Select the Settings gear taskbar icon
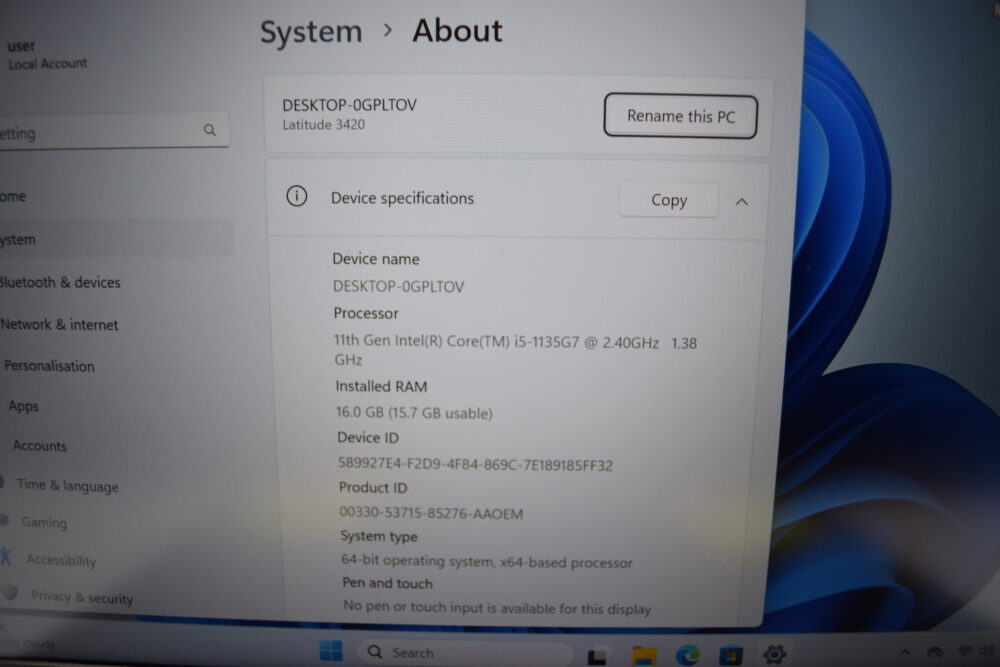This screenshot has width=1000, height=667. pos(774,654)
